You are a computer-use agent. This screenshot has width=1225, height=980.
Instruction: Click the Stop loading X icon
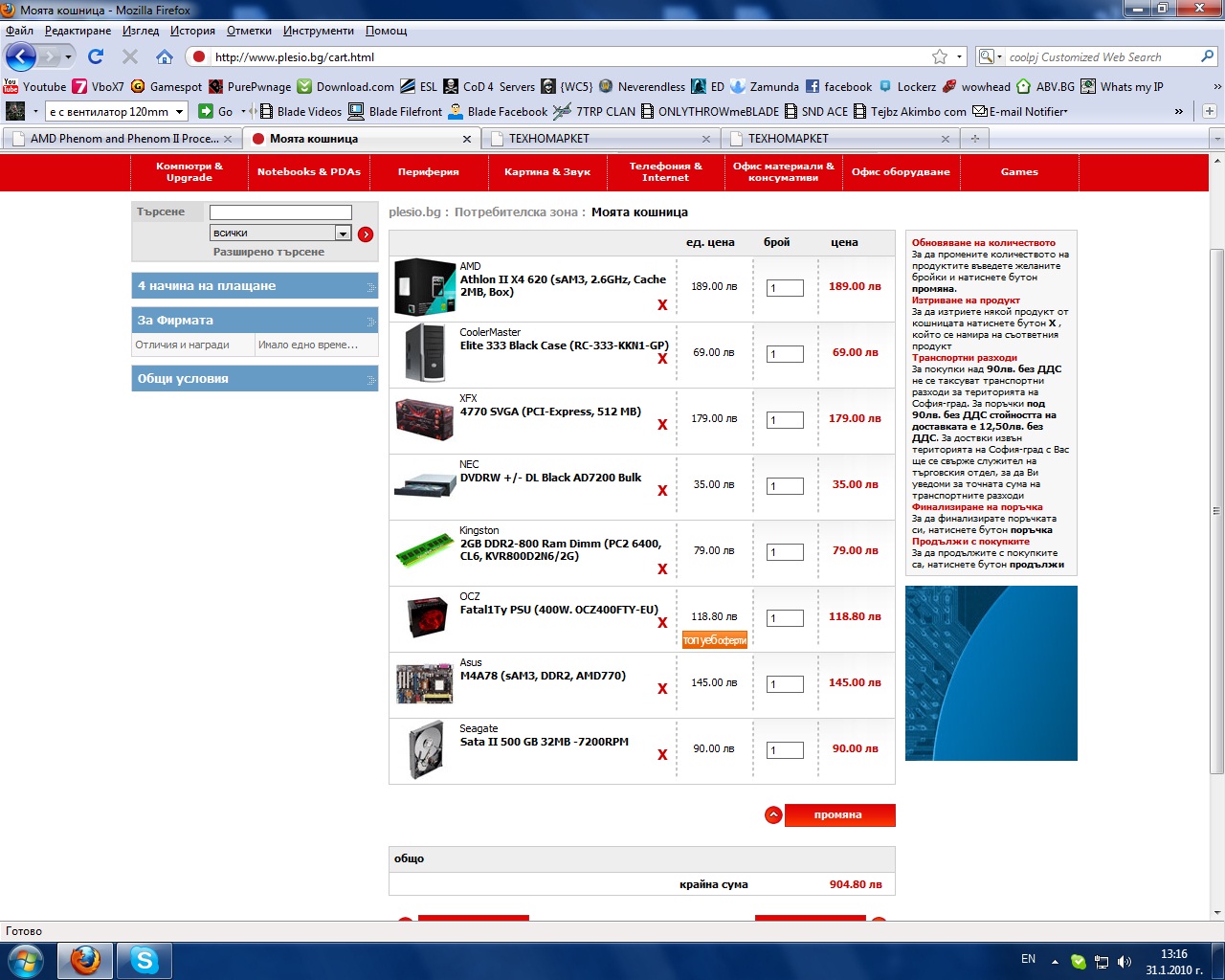[130, 56]
